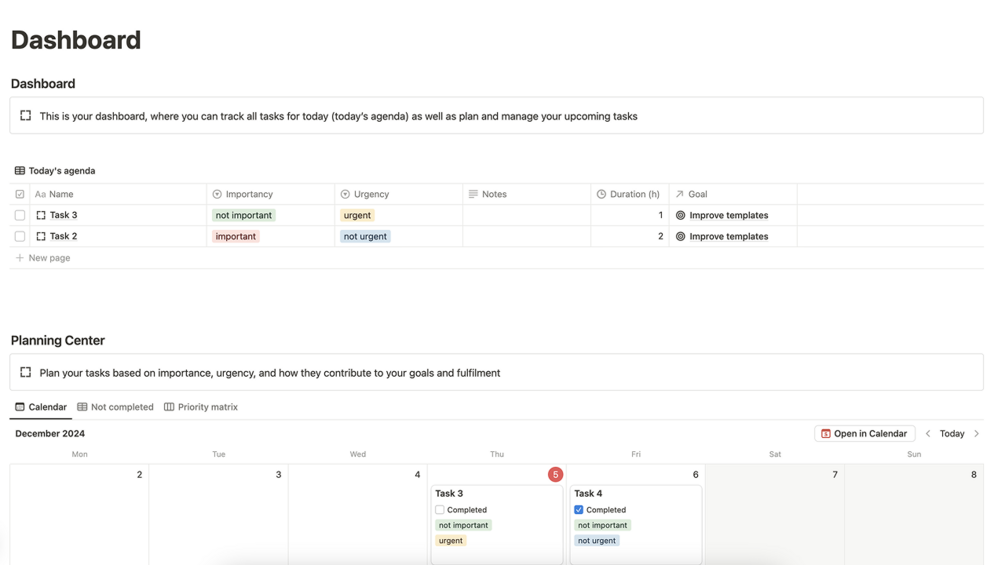This screenshot has height=565, width=1005.
Task: Open Task 3 page icon in agenda
Action: click(41, 215)
